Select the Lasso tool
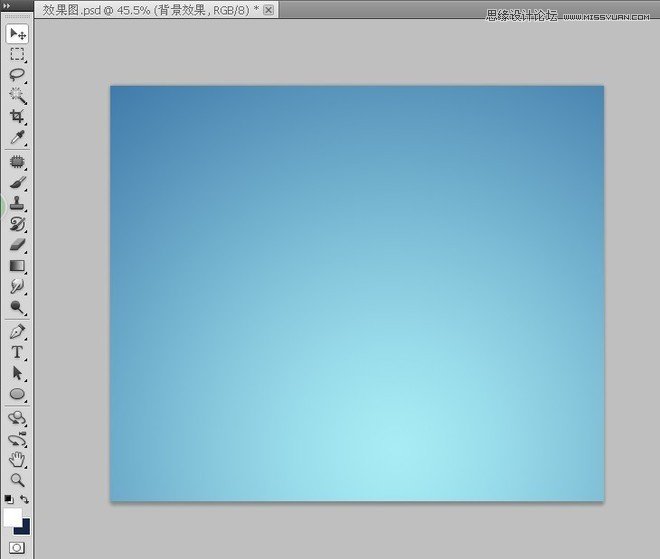Viewport: 660px width, 559px height. pos(17,75)
